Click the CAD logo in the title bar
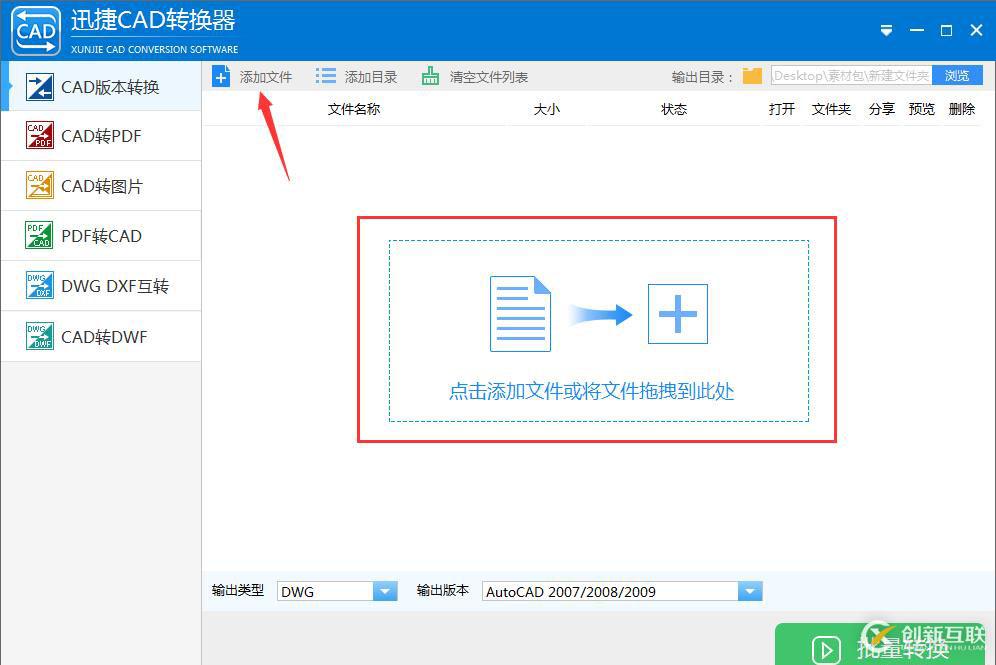Image resolution: width=996 pixels, height=665 pixels. click(35, 30)
